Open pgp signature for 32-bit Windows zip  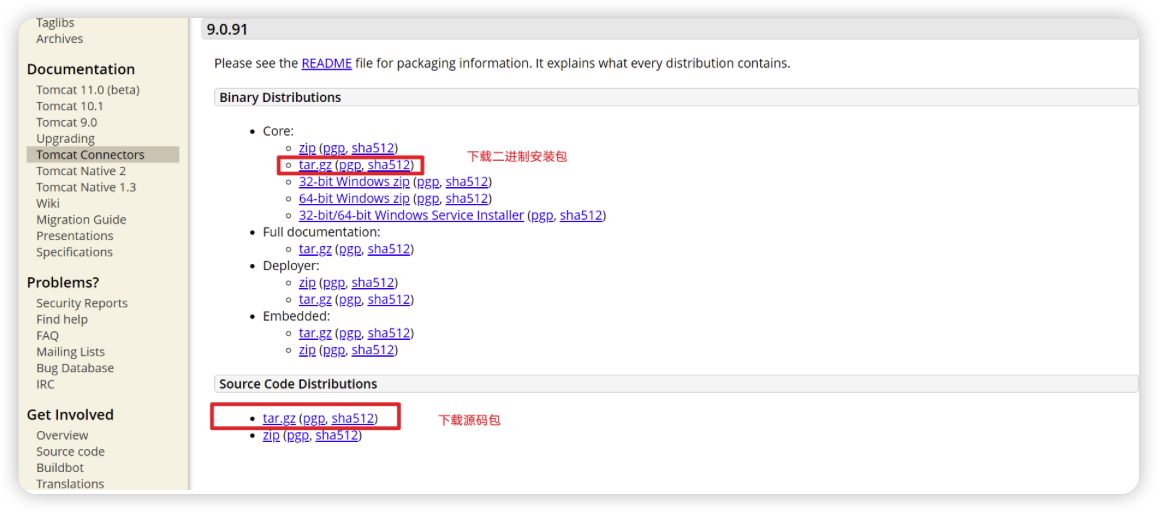pos(428,182)
